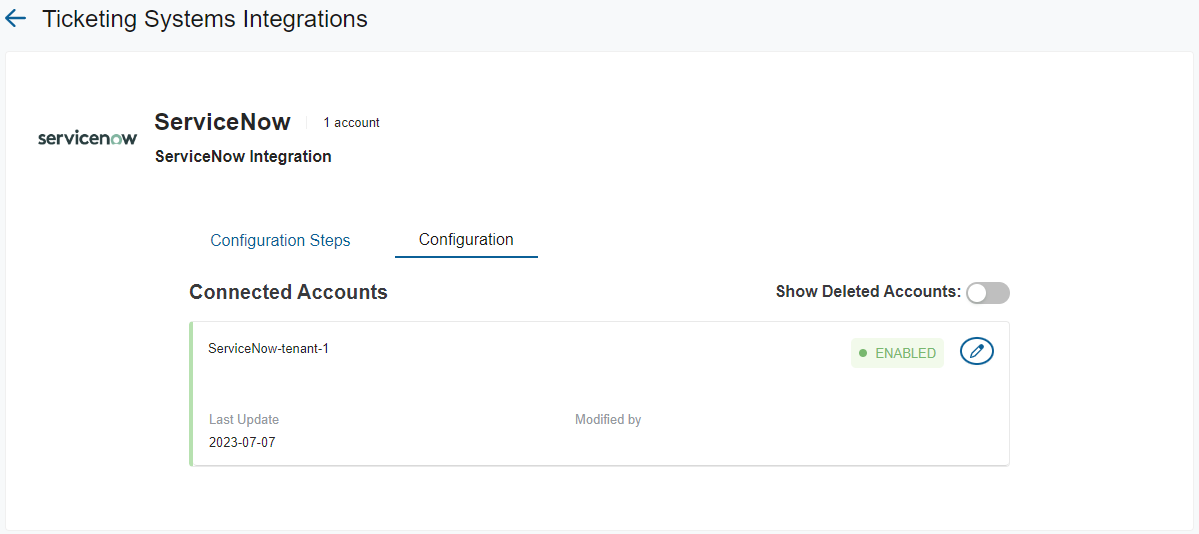Screen dimensions: 1199x534
Task: Click the ServiceNow heading text
Action: [x=222, y=122]
